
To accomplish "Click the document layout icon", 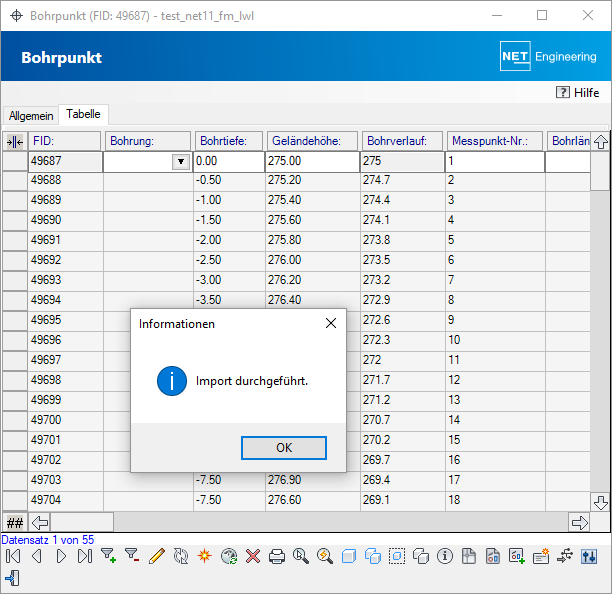I will (469, 556).
